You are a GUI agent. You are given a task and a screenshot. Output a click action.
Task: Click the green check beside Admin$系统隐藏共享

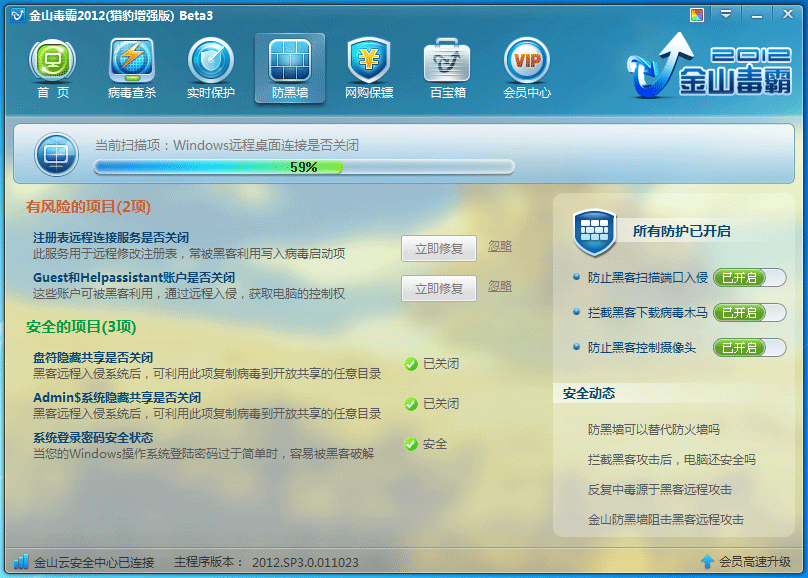click(x=411, y=404)
